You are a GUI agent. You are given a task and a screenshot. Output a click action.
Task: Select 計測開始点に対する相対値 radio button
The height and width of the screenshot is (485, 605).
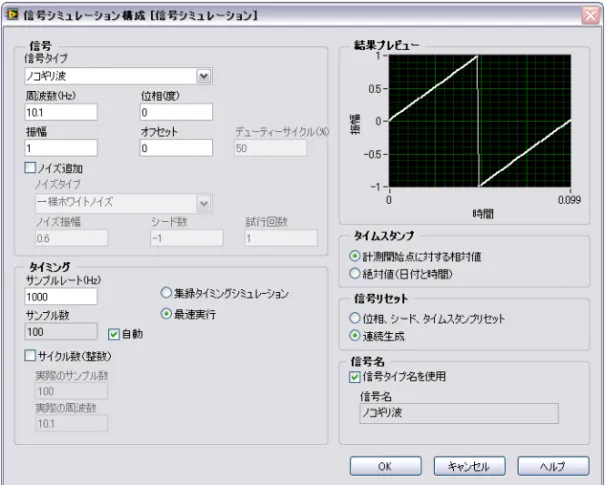tap(354, 256)
